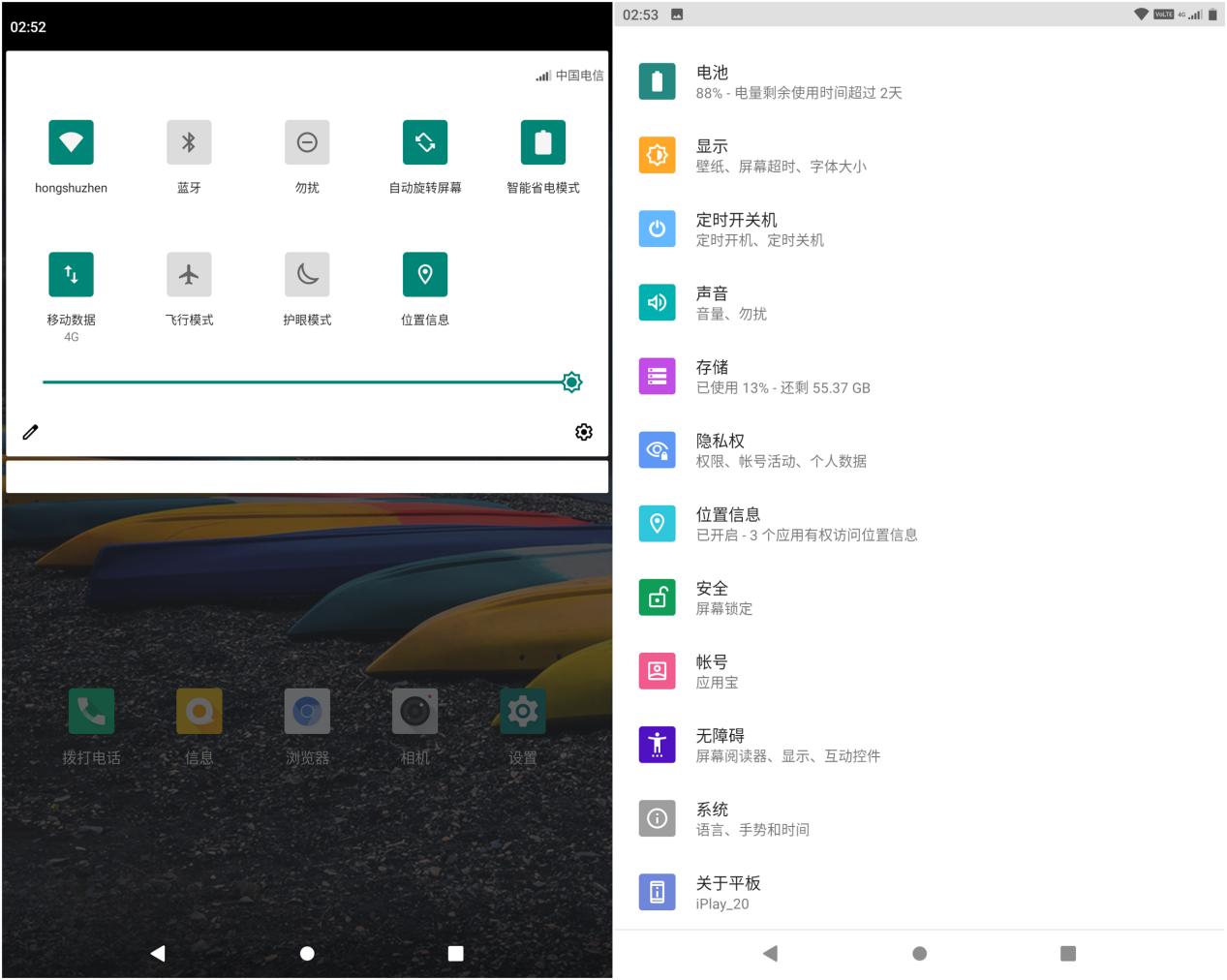This screenshot has height=980, width=1227.
Task: Turn off the hongshuzhen Wi-Fi tile
Action: 71,142
